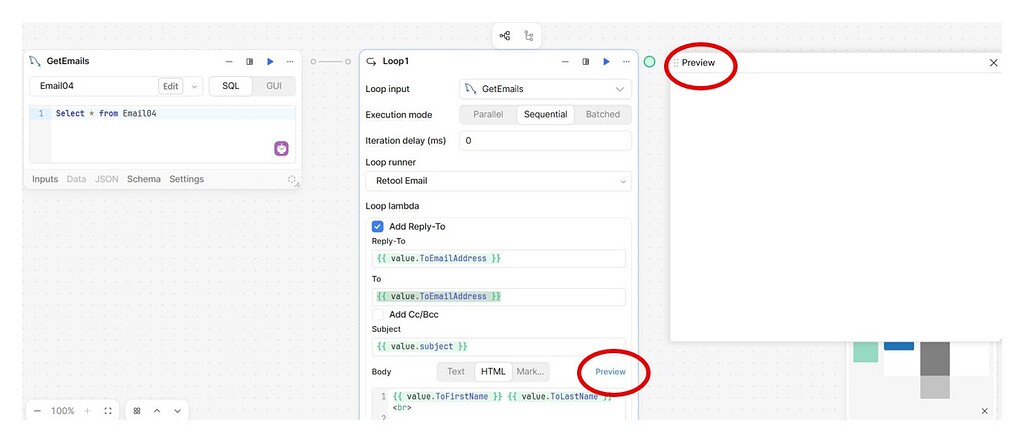Switch the query editor to GUI mode
Viewport: 1024px width, 446px height.
274,86
